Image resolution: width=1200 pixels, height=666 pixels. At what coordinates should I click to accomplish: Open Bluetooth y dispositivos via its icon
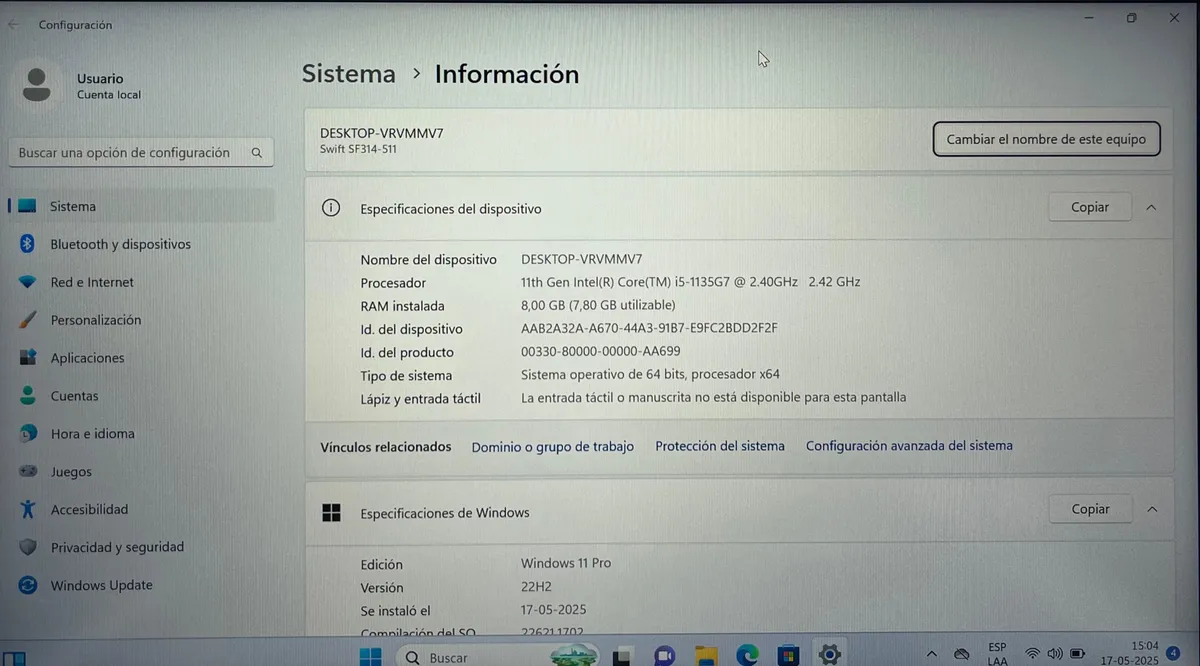(28, 244)
